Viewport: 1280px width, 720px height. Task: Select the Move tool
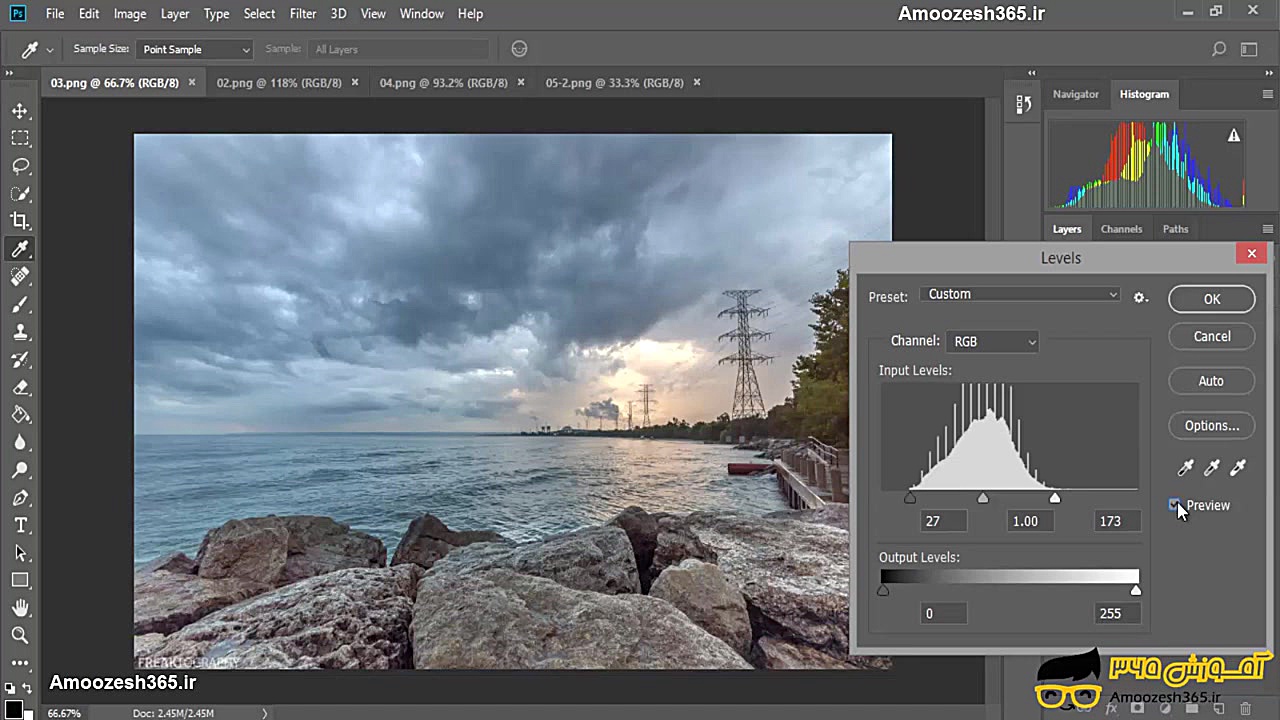click(20, 111)
